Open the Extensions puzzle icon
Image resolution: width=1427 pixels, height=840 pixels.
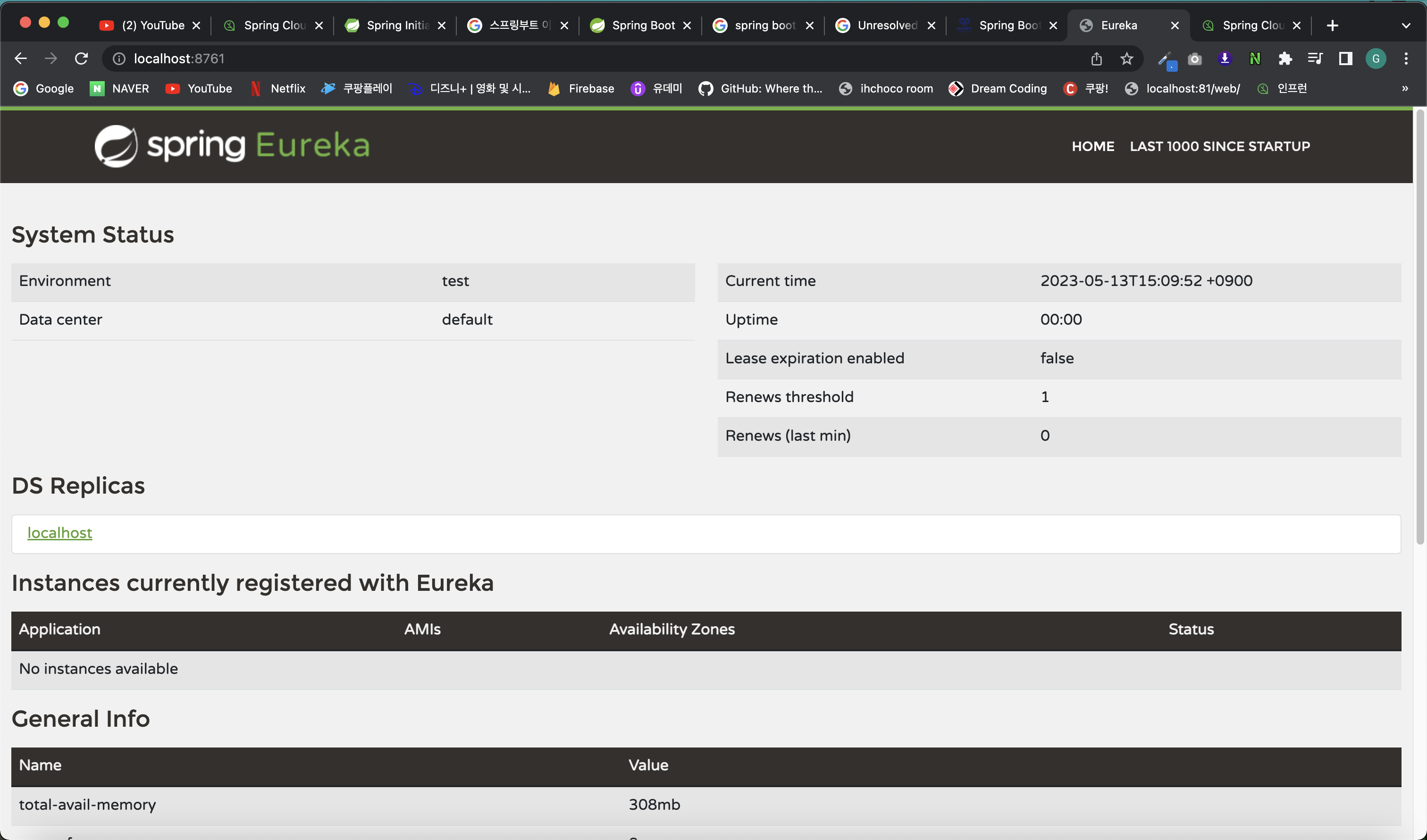tap(1285, 59)
